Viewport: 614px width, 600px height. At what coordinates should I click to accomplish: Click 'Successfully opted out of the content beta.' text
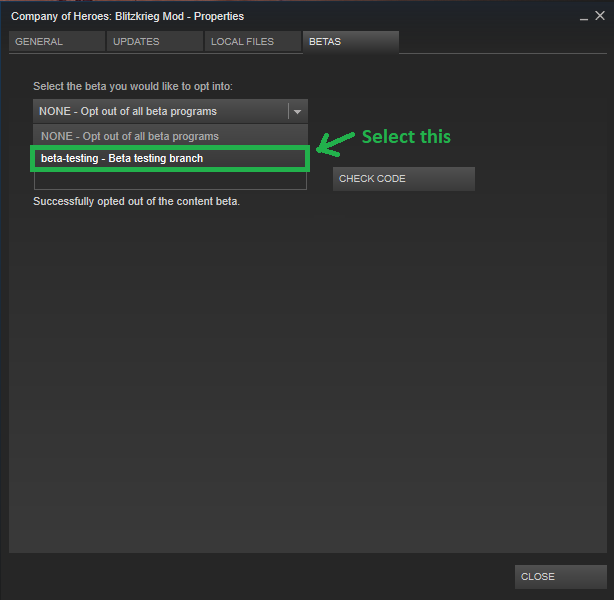point(136,201)
